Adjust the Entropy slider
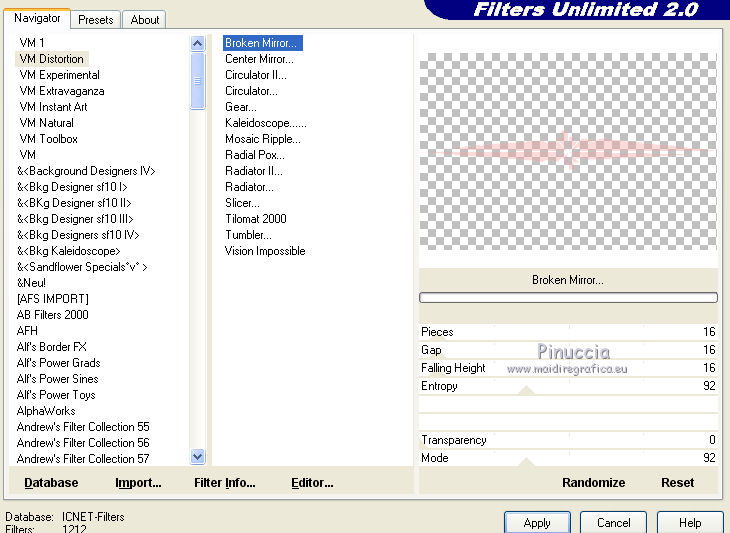The image size is (730, 533). [568, 386]
